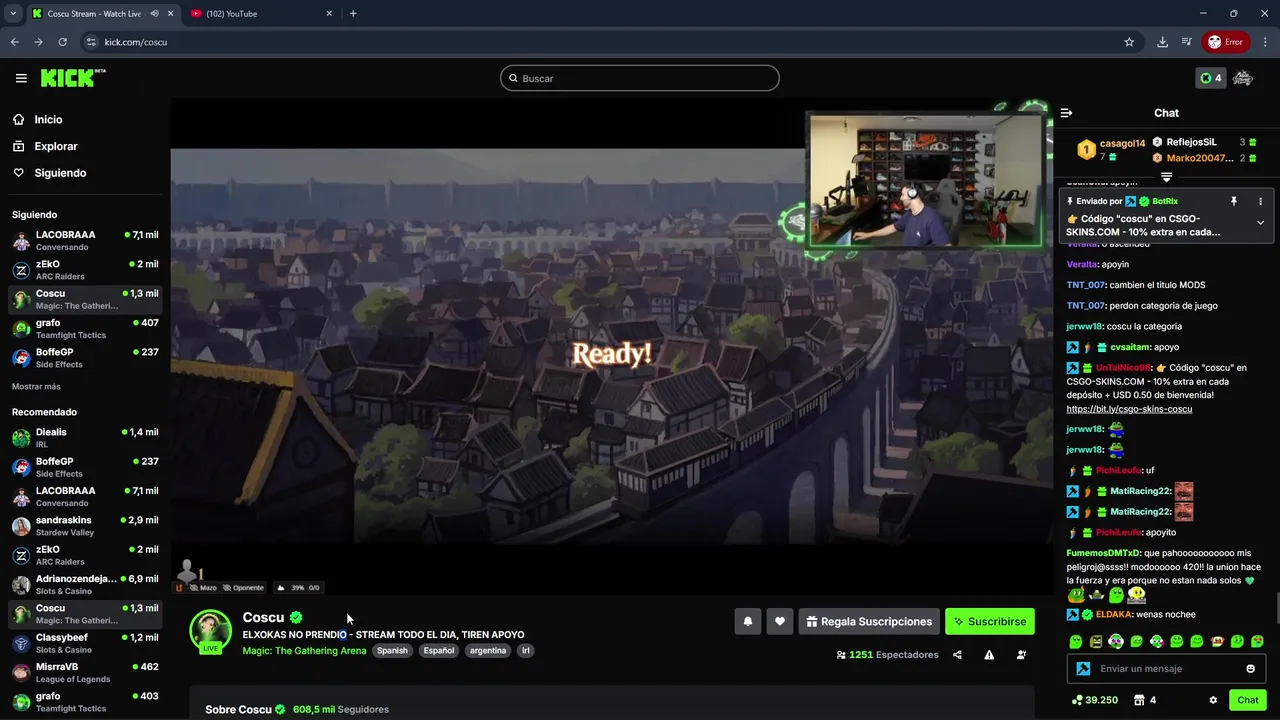This screenshot has width=1280, height=720.
Task: Open sandraskins Stardew Valley channel
Action: [85, 526]
